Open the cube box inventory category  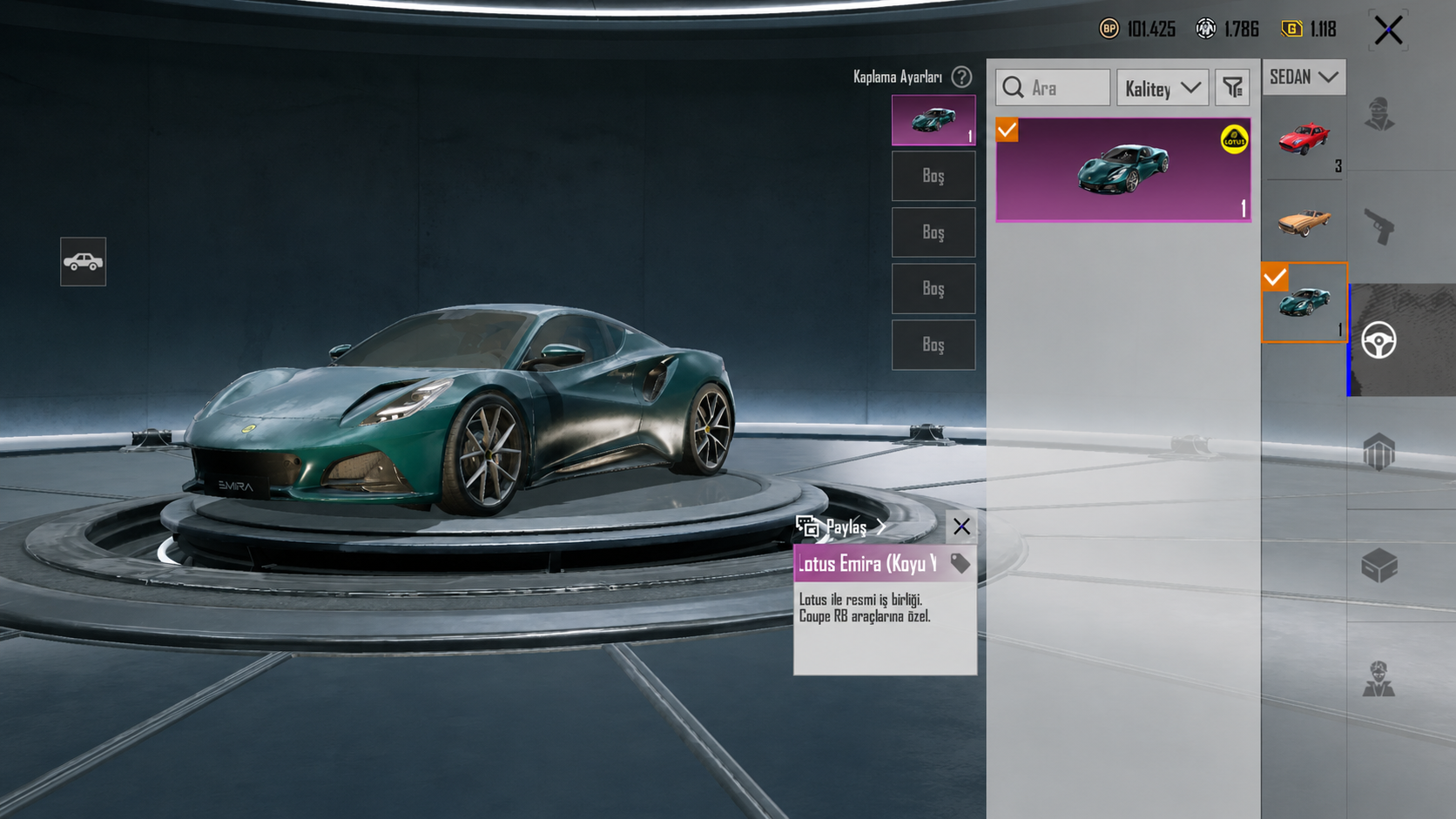(x=1379, y=566)
